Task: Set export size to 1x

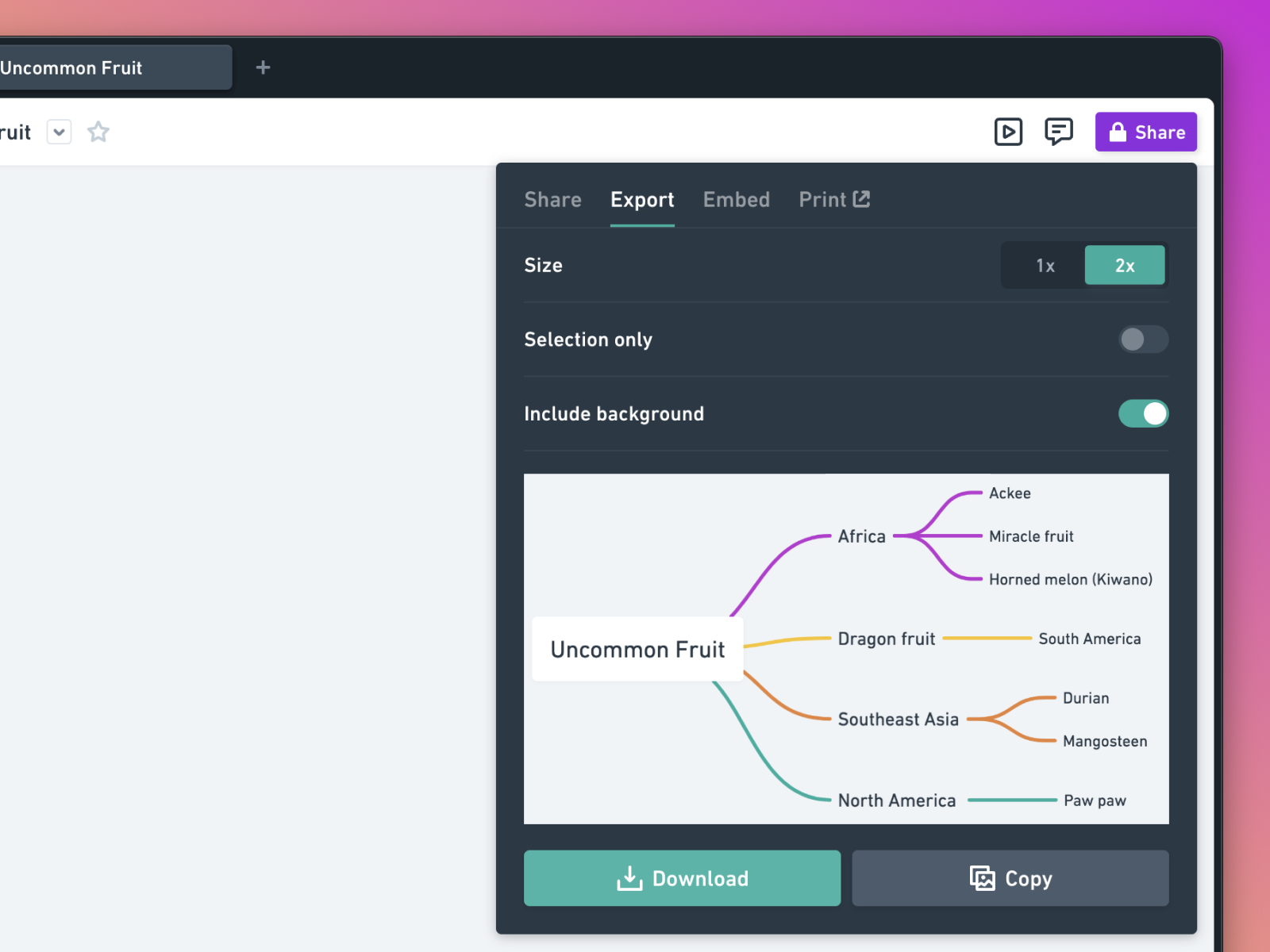Action: [x=1045, y=266]
